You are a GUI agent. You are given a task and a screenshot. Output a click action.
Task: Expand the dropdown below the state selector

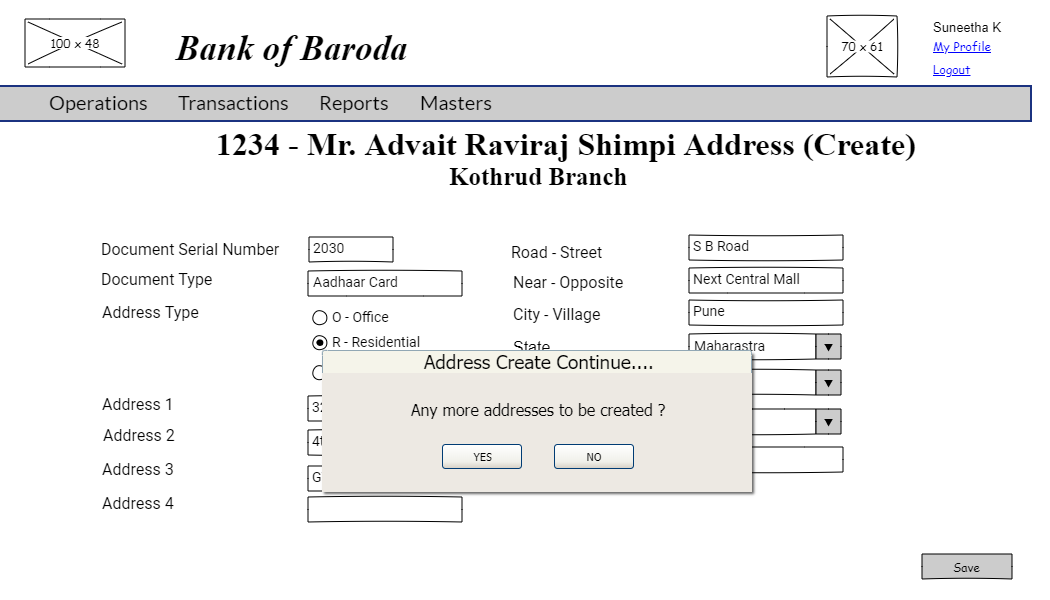coord(827,382)
